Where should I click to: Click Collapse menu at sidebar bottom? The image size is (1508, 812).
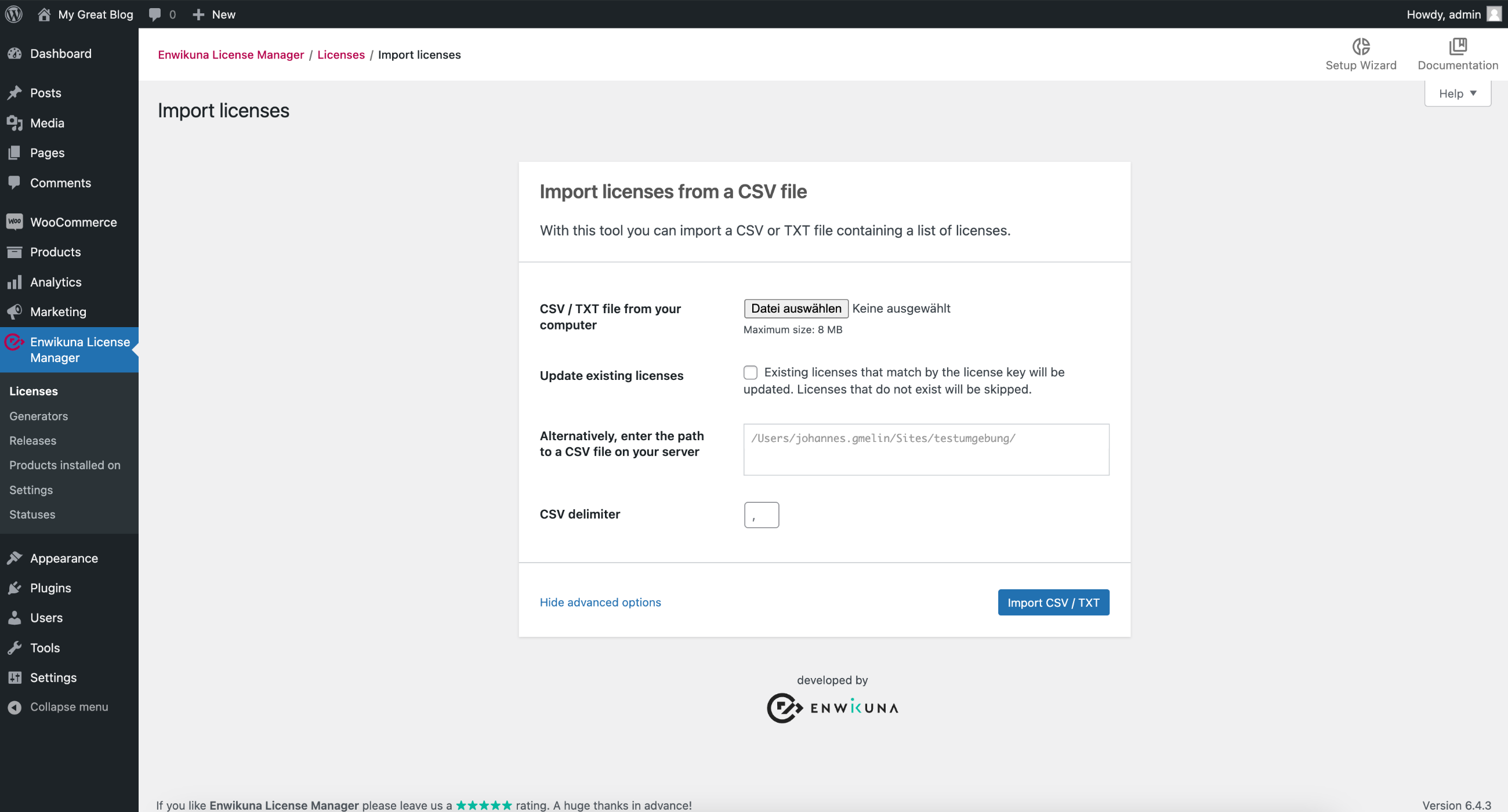tap(68, 707)
